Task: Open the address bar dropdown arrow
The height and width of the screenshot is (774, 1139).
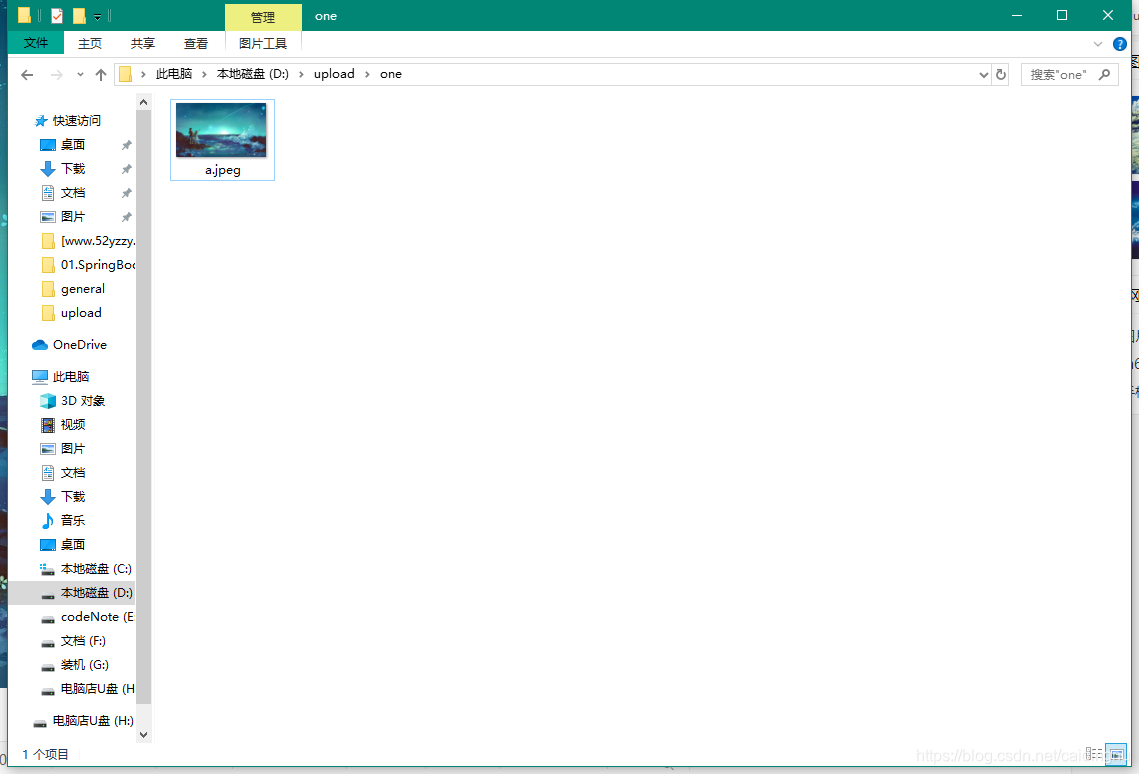Action: pyautogui.click(x=982, y=74)
